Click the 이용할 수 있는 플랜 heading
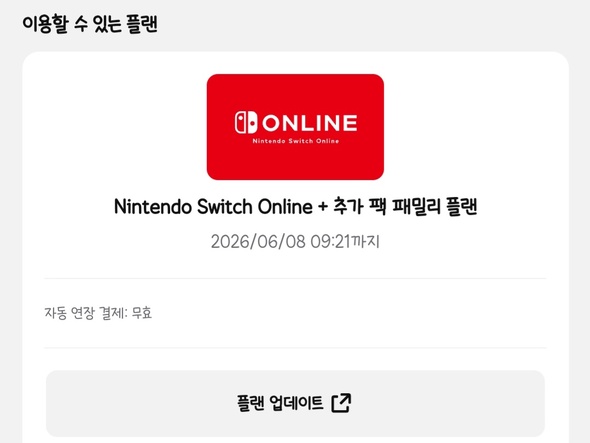 click(x=90, y=24)
